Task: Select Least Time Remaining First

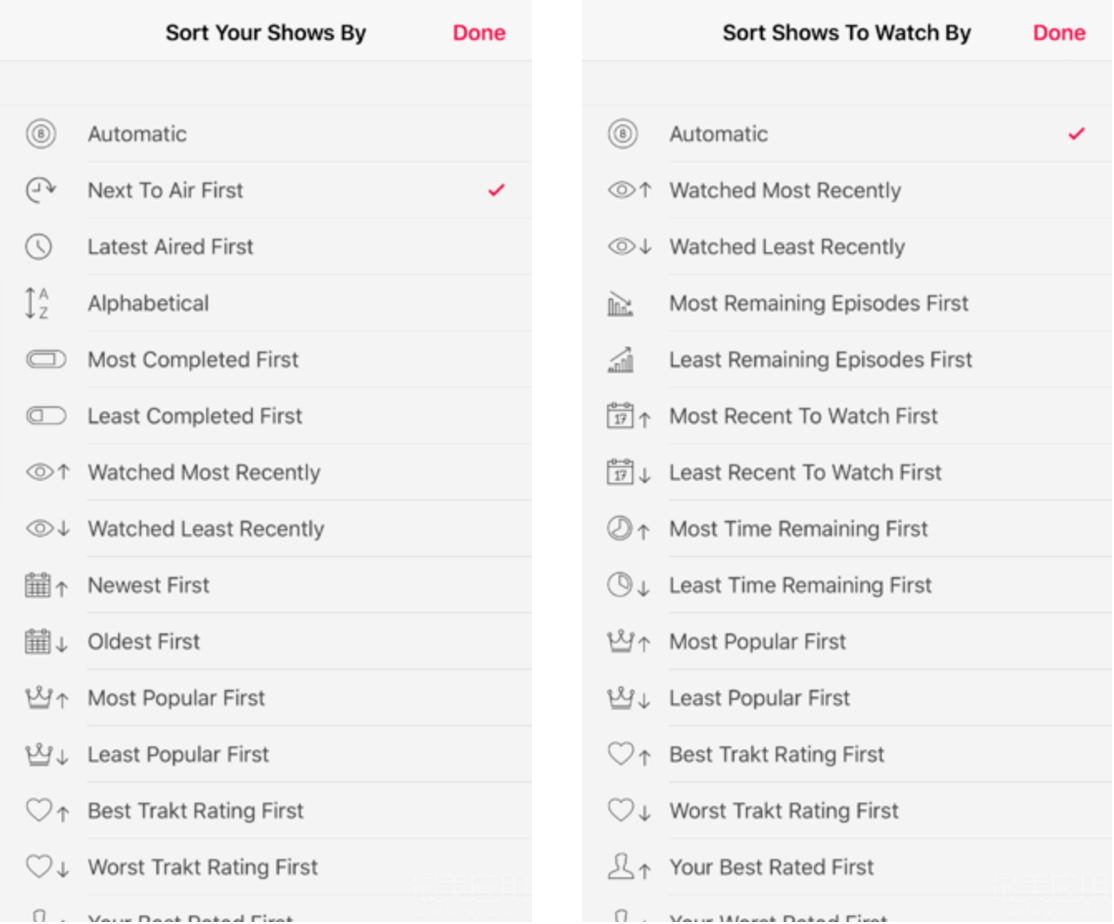Action: 847,585
